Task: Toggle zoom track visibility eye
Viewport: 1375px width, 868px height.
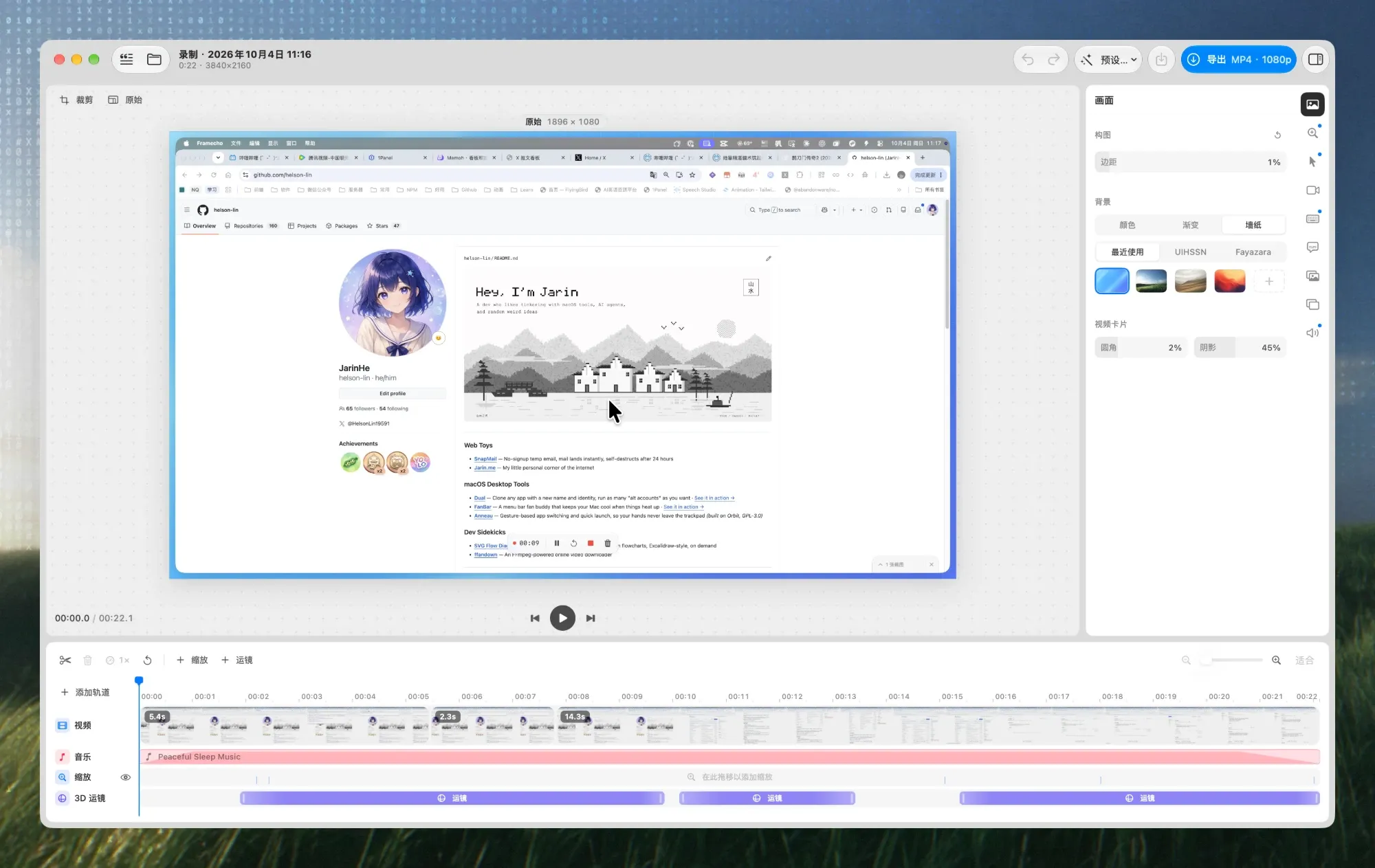Action: pos(125,777)
